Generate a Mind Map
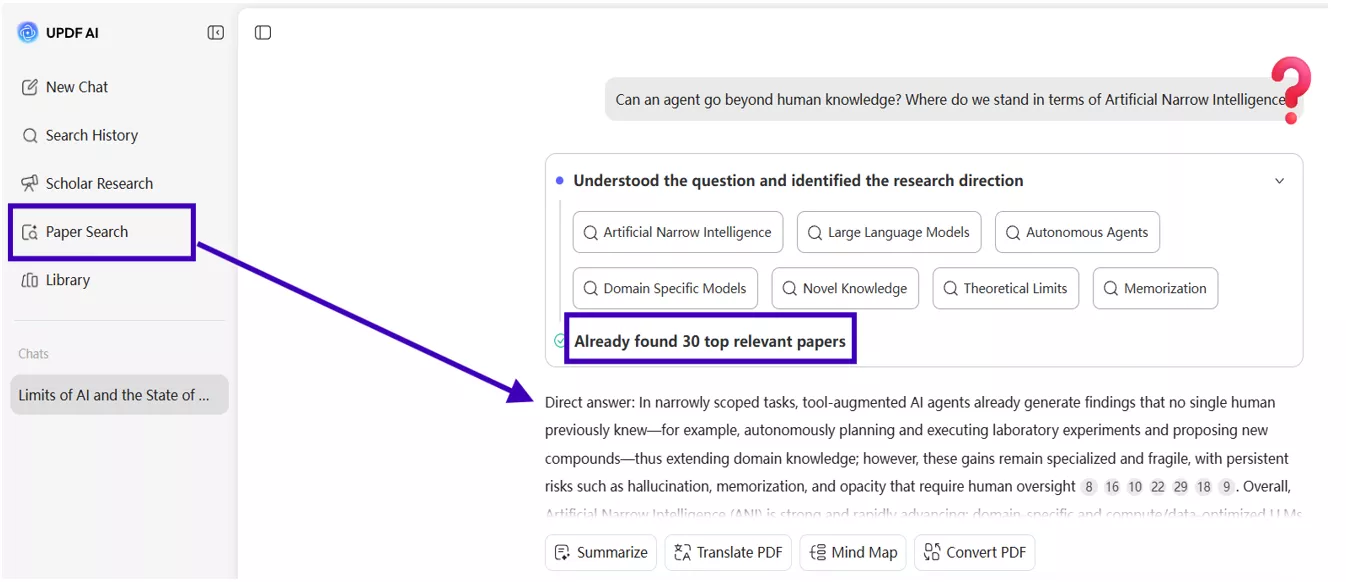1346x582 pixels. point(852,552)
